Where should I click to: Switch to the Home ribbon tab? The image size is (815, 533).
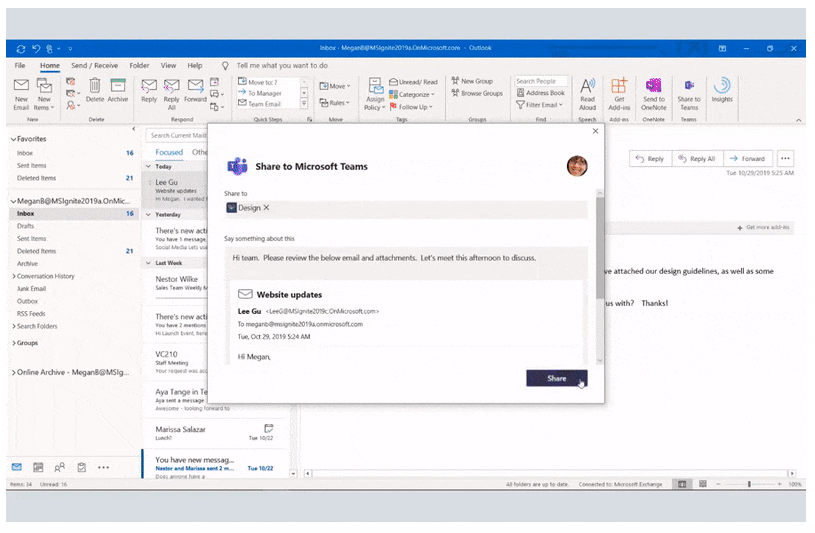(50, 66)
